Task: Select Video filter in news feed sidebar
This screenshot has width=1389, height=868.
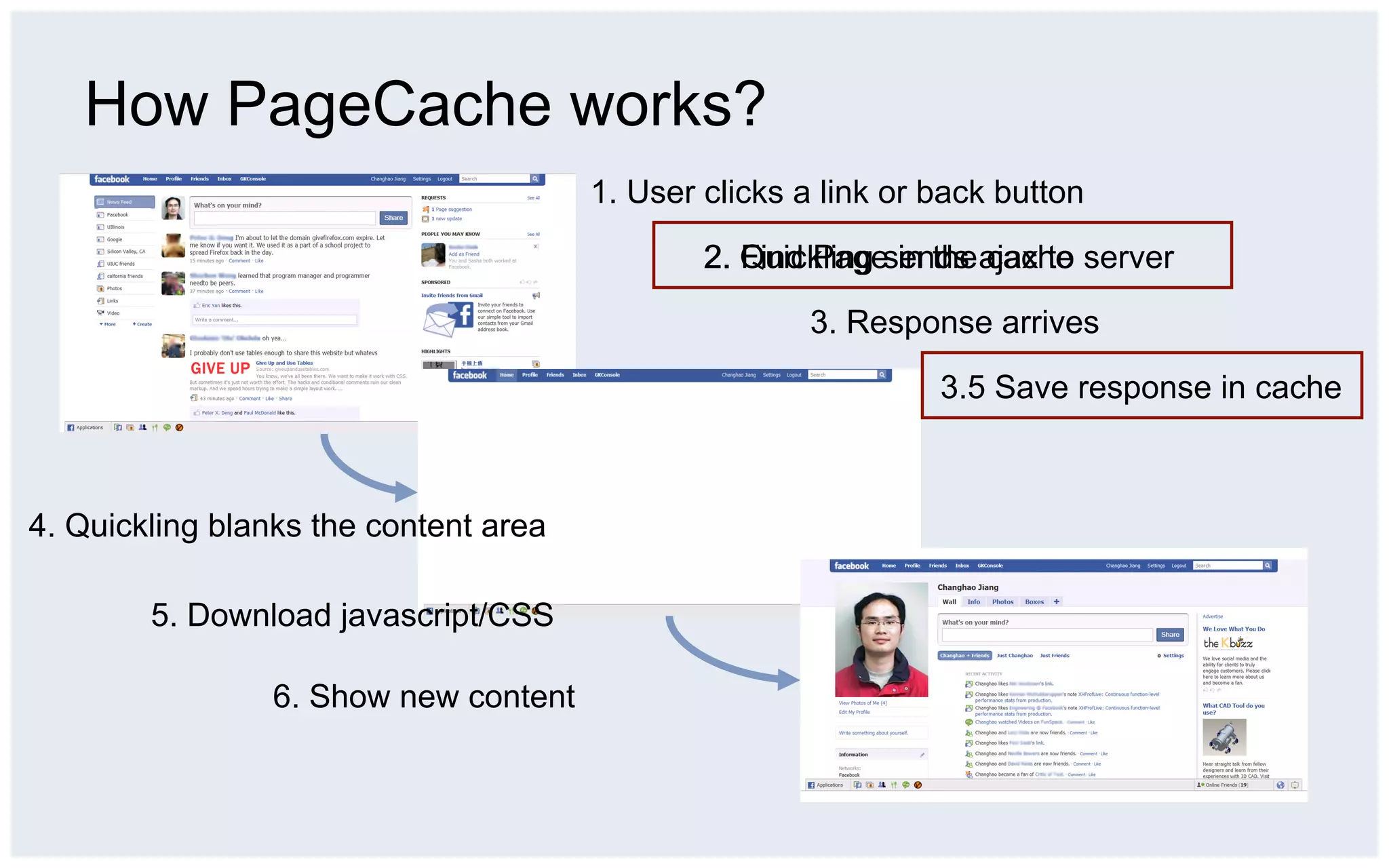Action: pyautogui.click(x=108, y=313)
